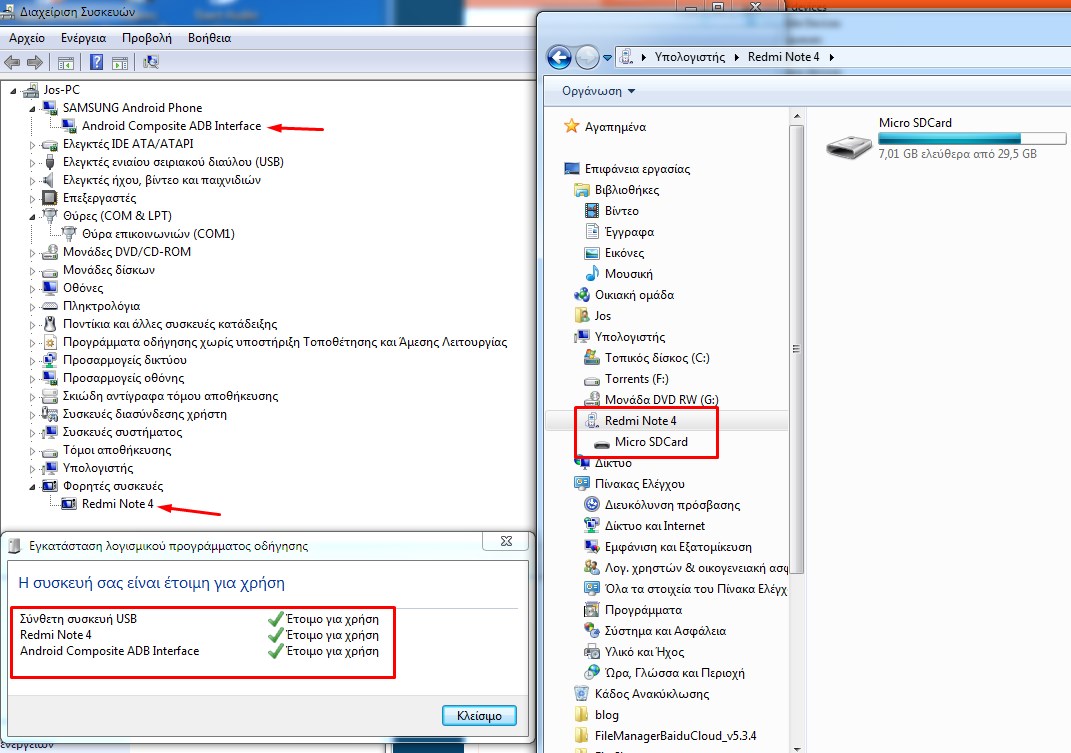Open recent locations dropdown arrow beside Forward
This screenshot has width=1071, height=753.
point(607,58)
